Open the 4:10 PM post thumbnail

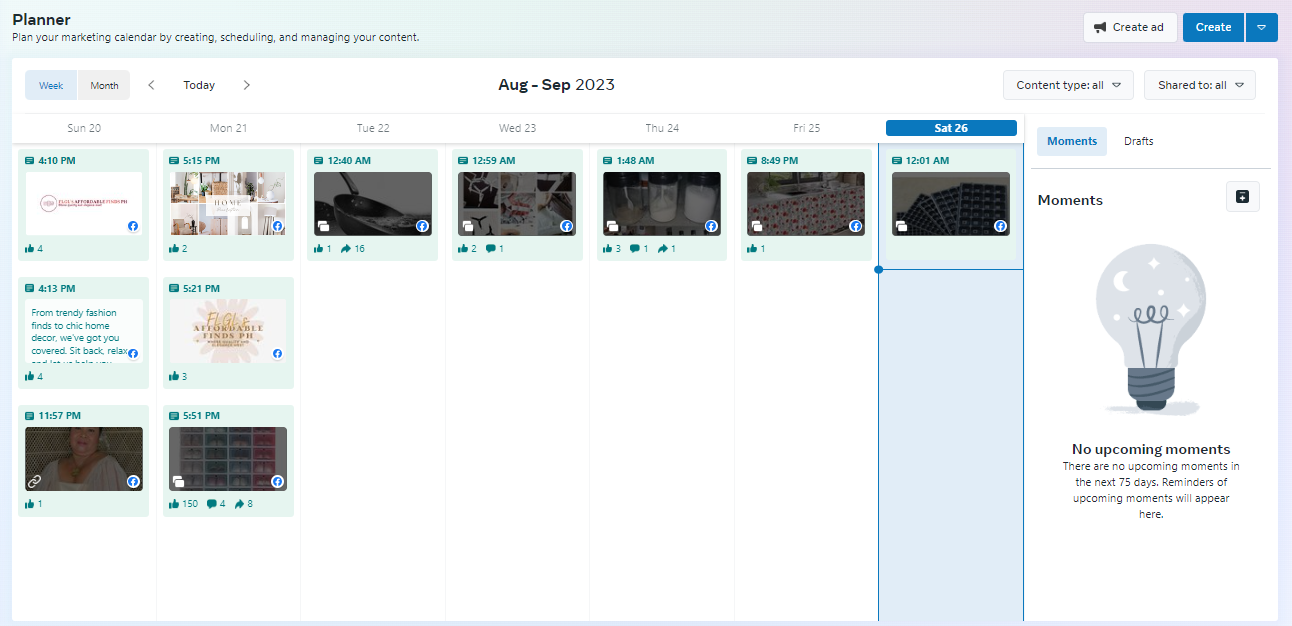[x=84, y=204]
